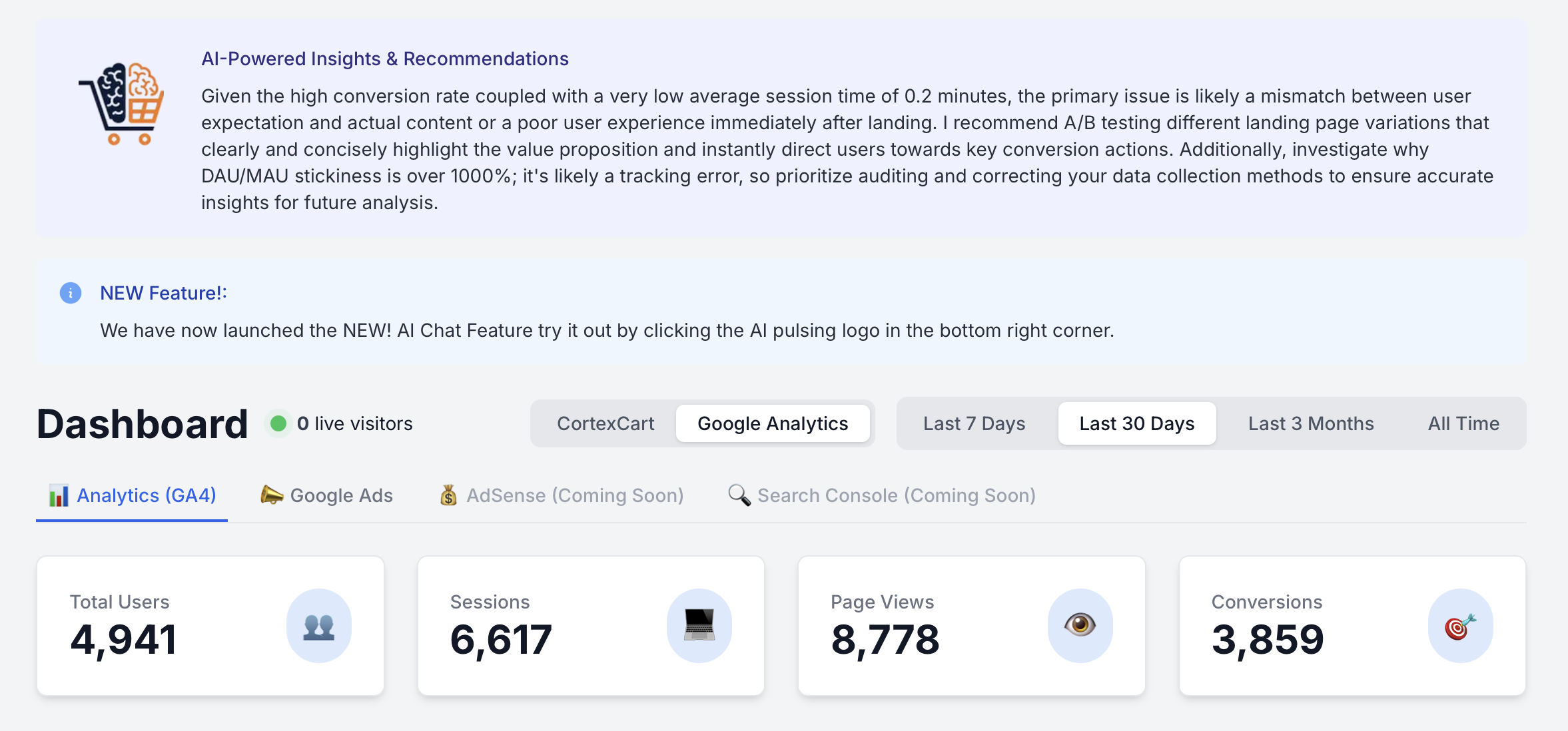Switch to the Google Ads tab

[341, 495]
